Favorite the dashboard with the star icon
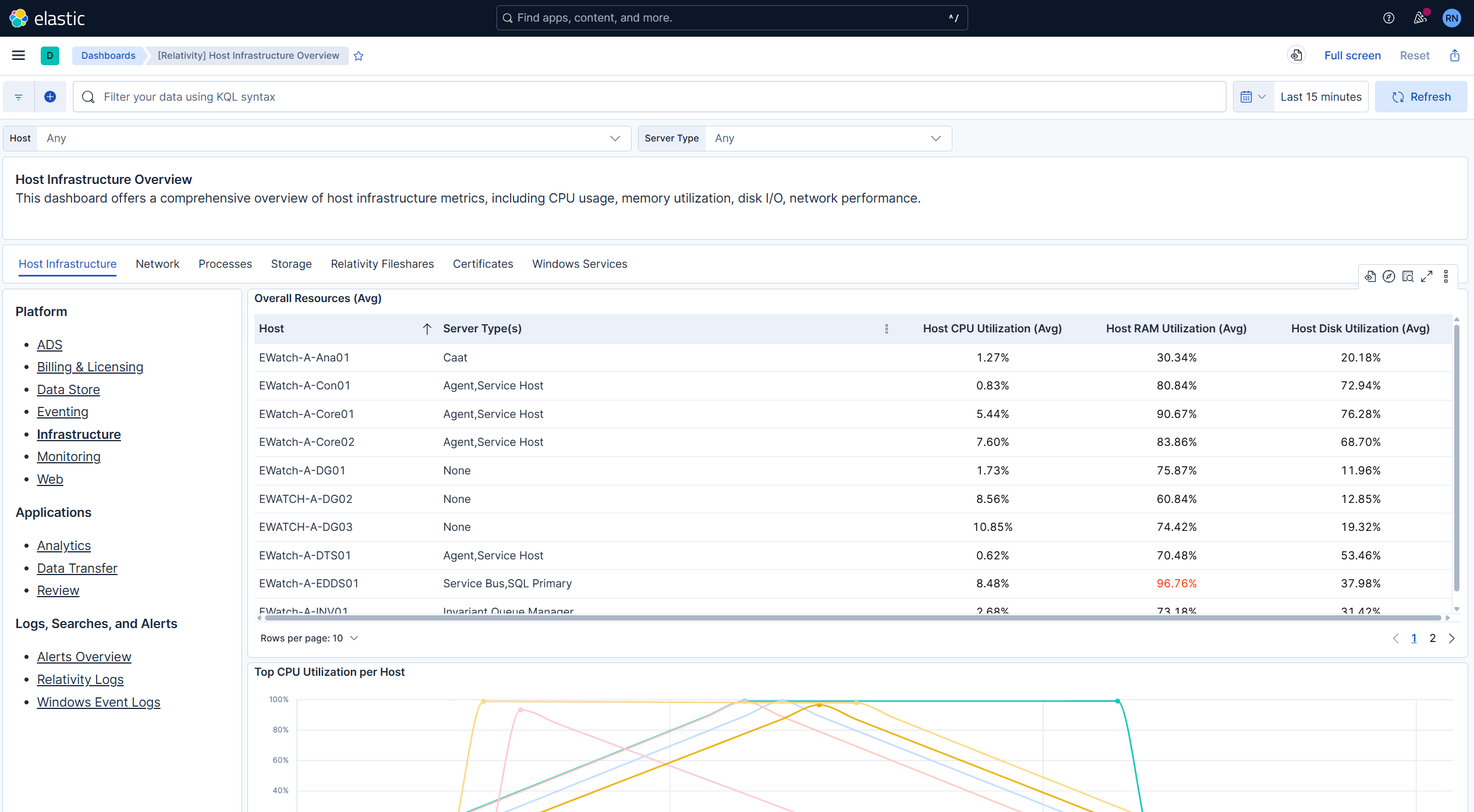 coord(359,56)
